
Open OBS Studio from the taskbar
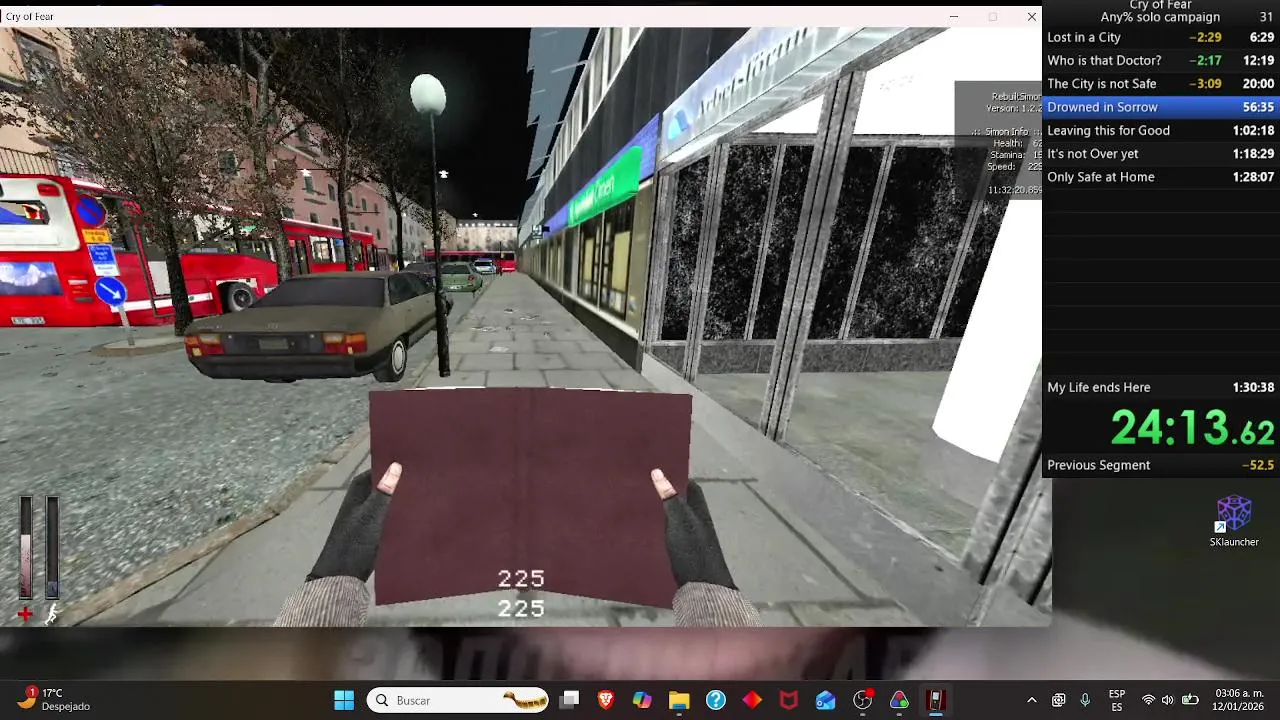coord(862,700)
